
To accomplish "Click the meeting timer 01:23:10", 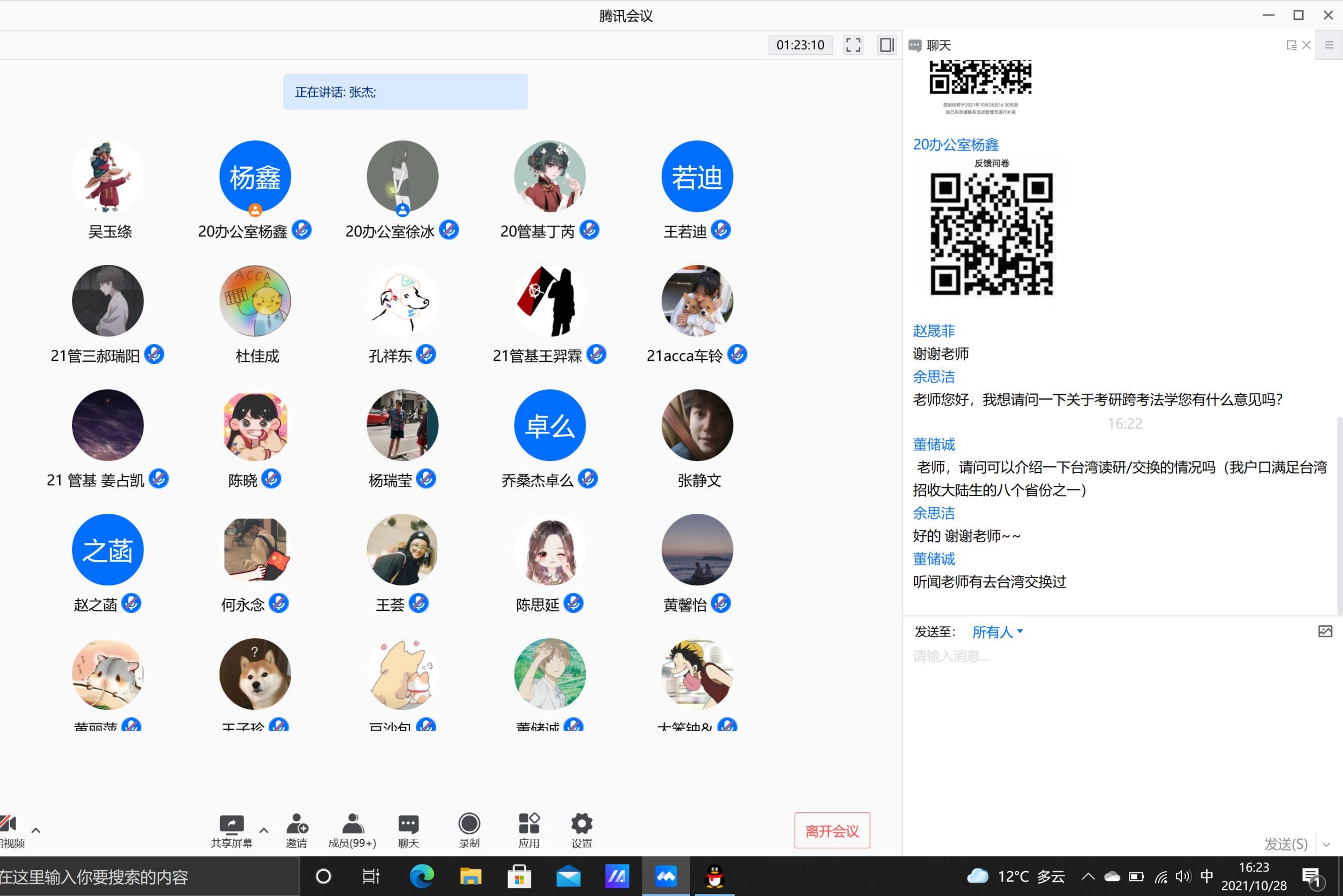I will point(800,45).
